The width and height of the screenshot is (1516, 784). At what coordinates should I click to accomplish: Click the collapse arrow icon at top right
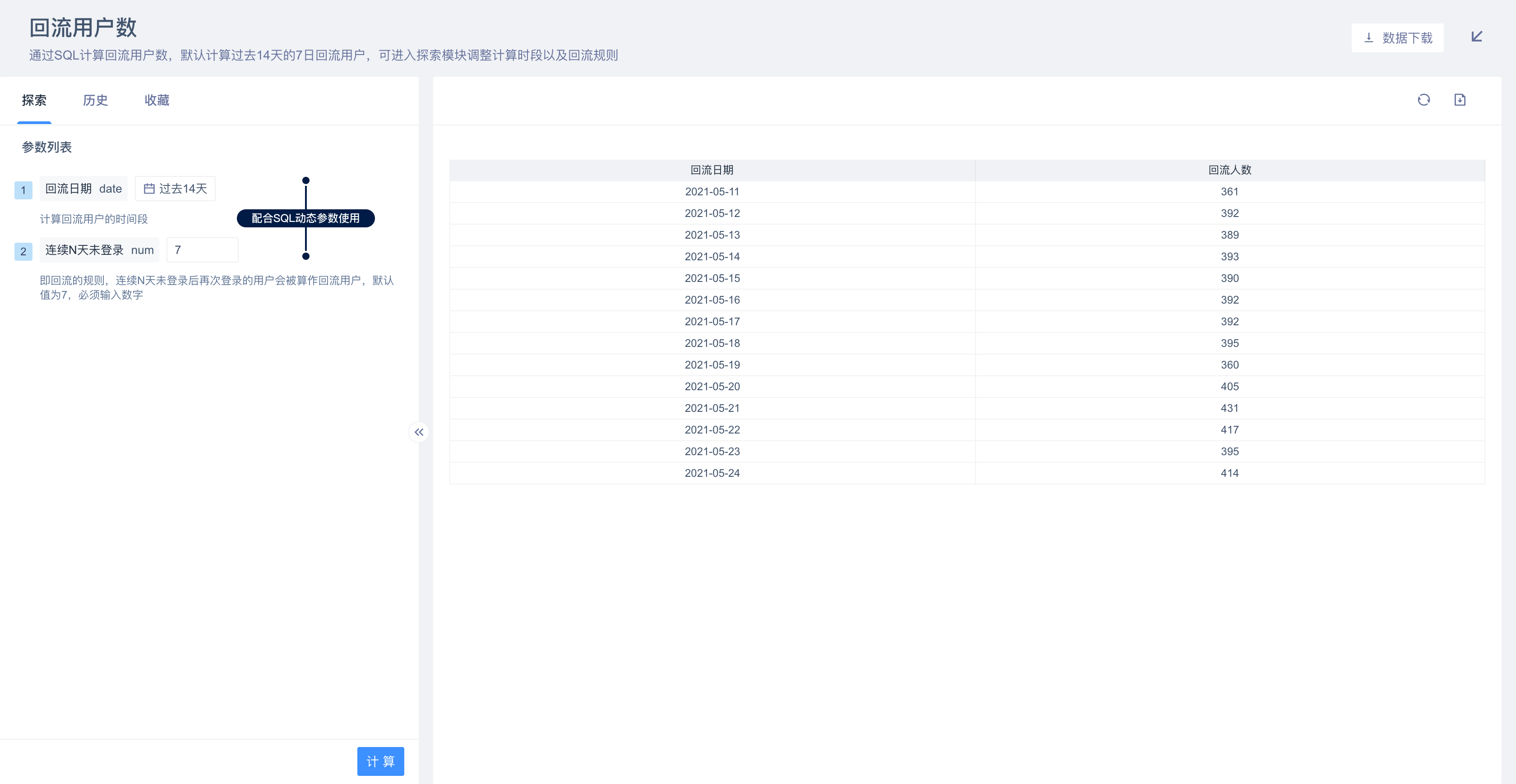1477,37
